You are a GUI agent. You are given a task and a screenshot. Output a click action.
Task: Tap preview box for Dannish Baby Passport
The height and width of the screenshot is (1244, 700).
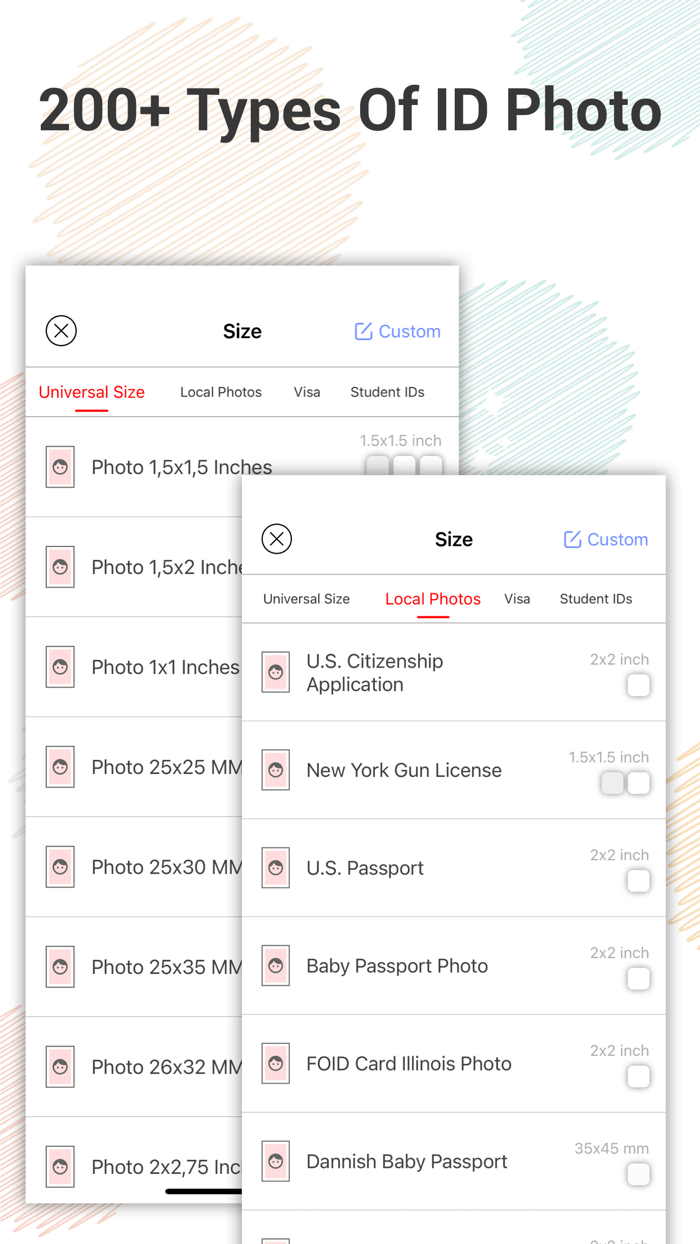(x=638, y=1175)
